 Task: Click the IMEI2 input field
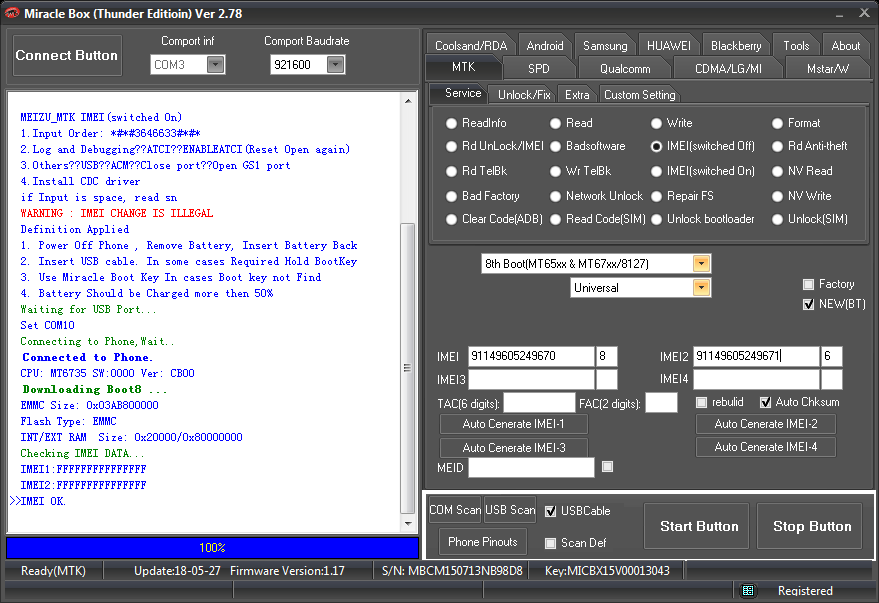coord(756,356)
